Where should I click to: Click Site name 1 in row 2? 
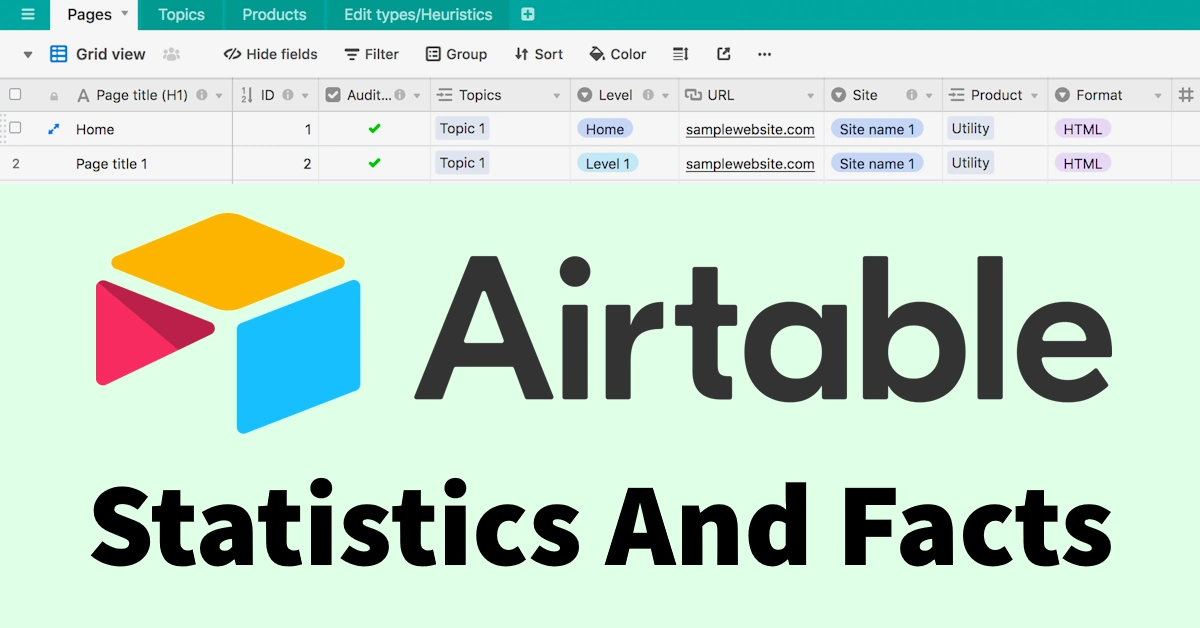point(877,163)
